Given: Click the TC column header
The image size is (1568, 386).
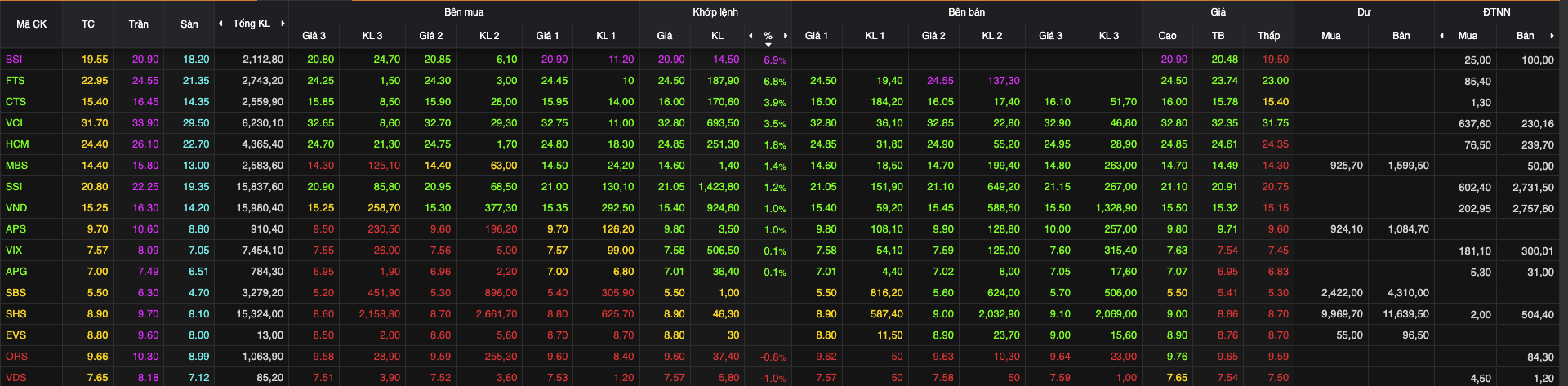Looking at the screenshot, I should 88,24.
